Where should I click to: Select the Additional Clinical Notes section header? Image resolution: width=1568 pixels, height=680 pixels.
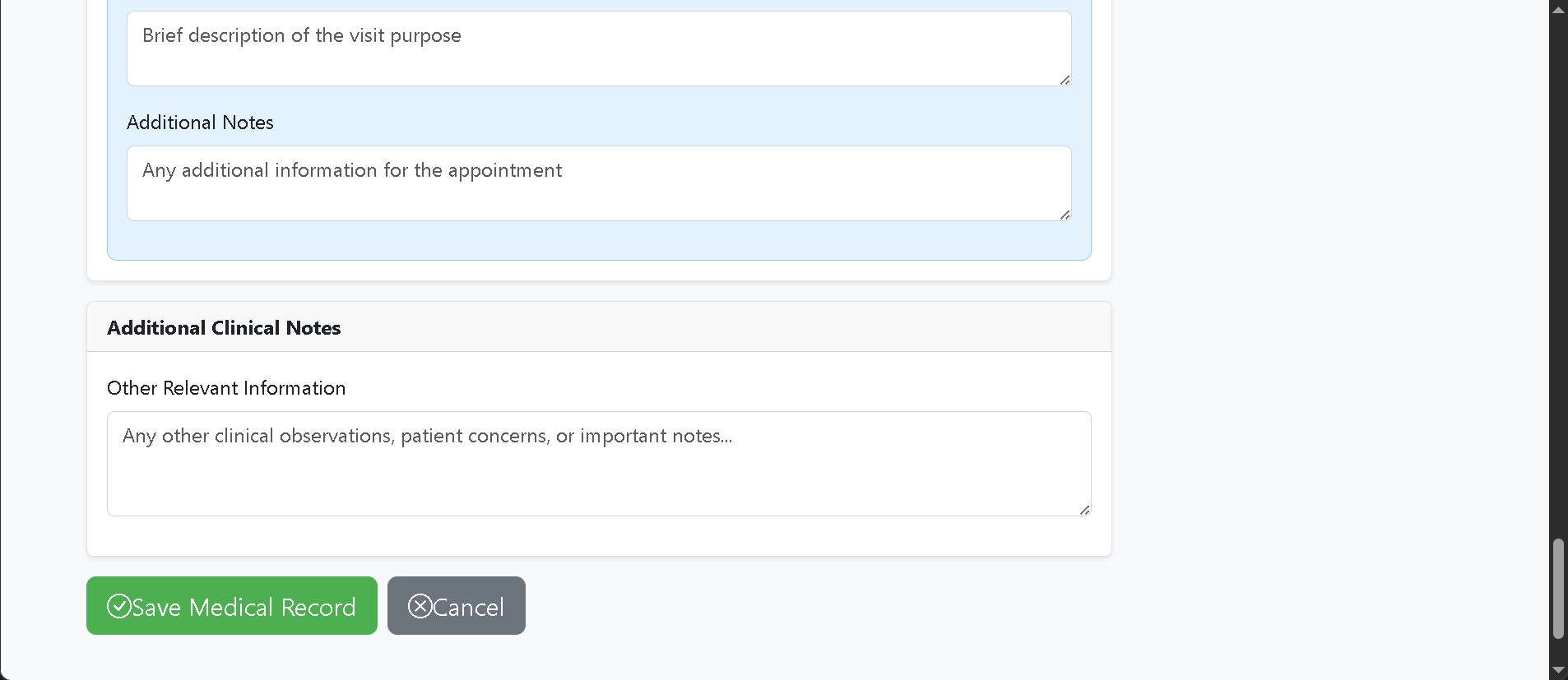224,327
